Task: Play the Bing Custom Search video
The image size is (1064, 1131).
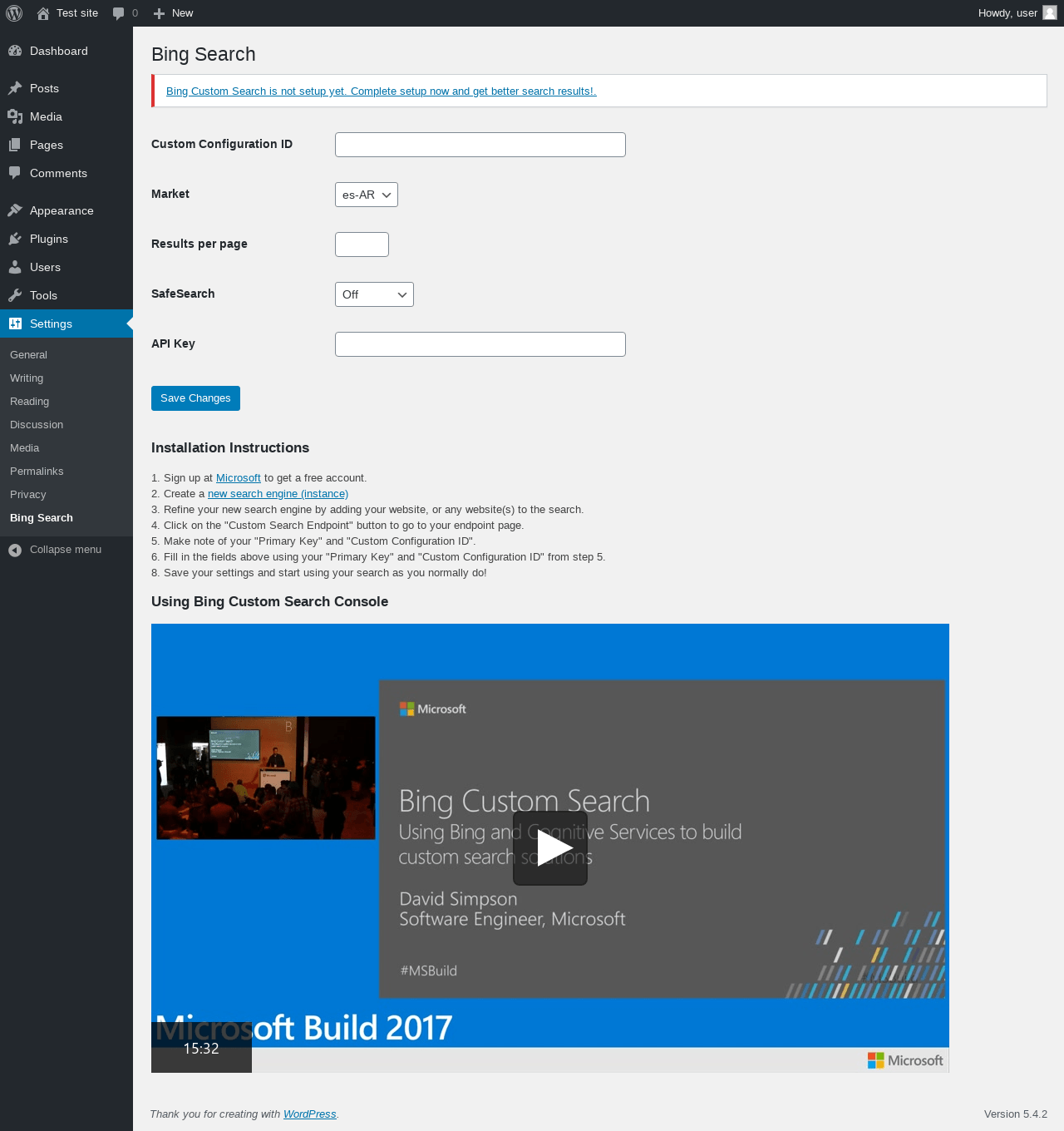Action: (x=550, y=848)
